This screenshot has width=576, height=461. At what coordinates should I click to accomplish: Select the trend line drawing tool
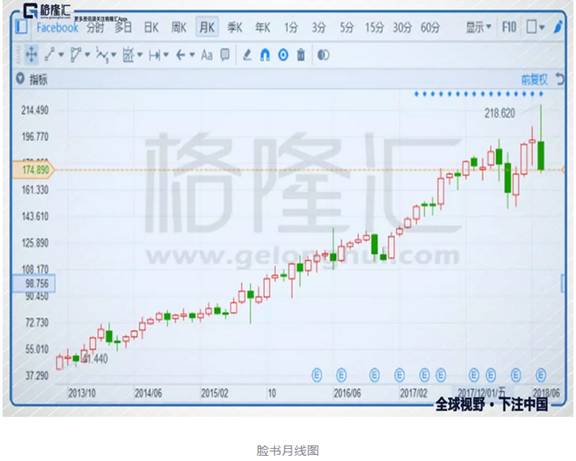(x=50, y=55)
